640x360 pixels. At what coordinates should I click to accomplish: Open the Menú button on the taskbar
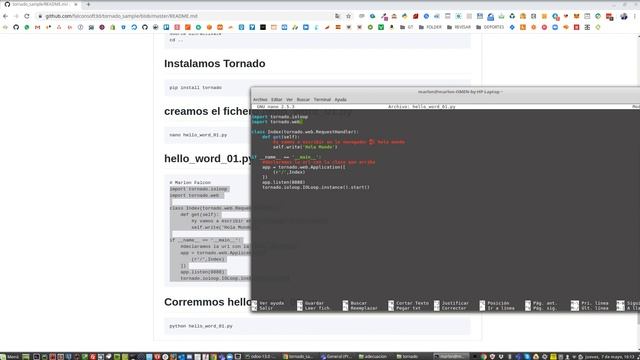click(x=10, y=356)
